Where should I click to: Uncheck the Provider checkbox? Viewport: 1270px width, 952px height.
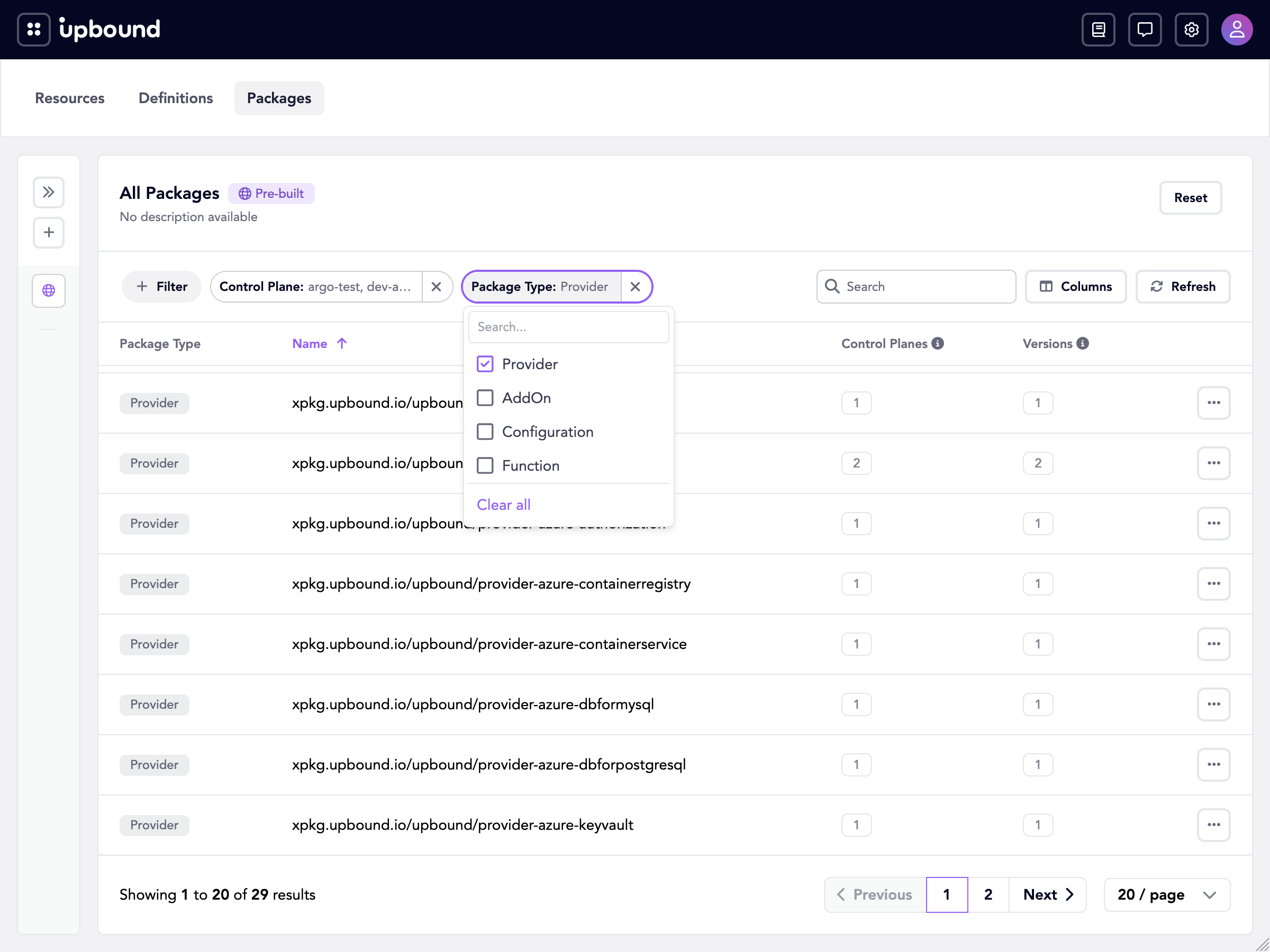click(485, 364)
